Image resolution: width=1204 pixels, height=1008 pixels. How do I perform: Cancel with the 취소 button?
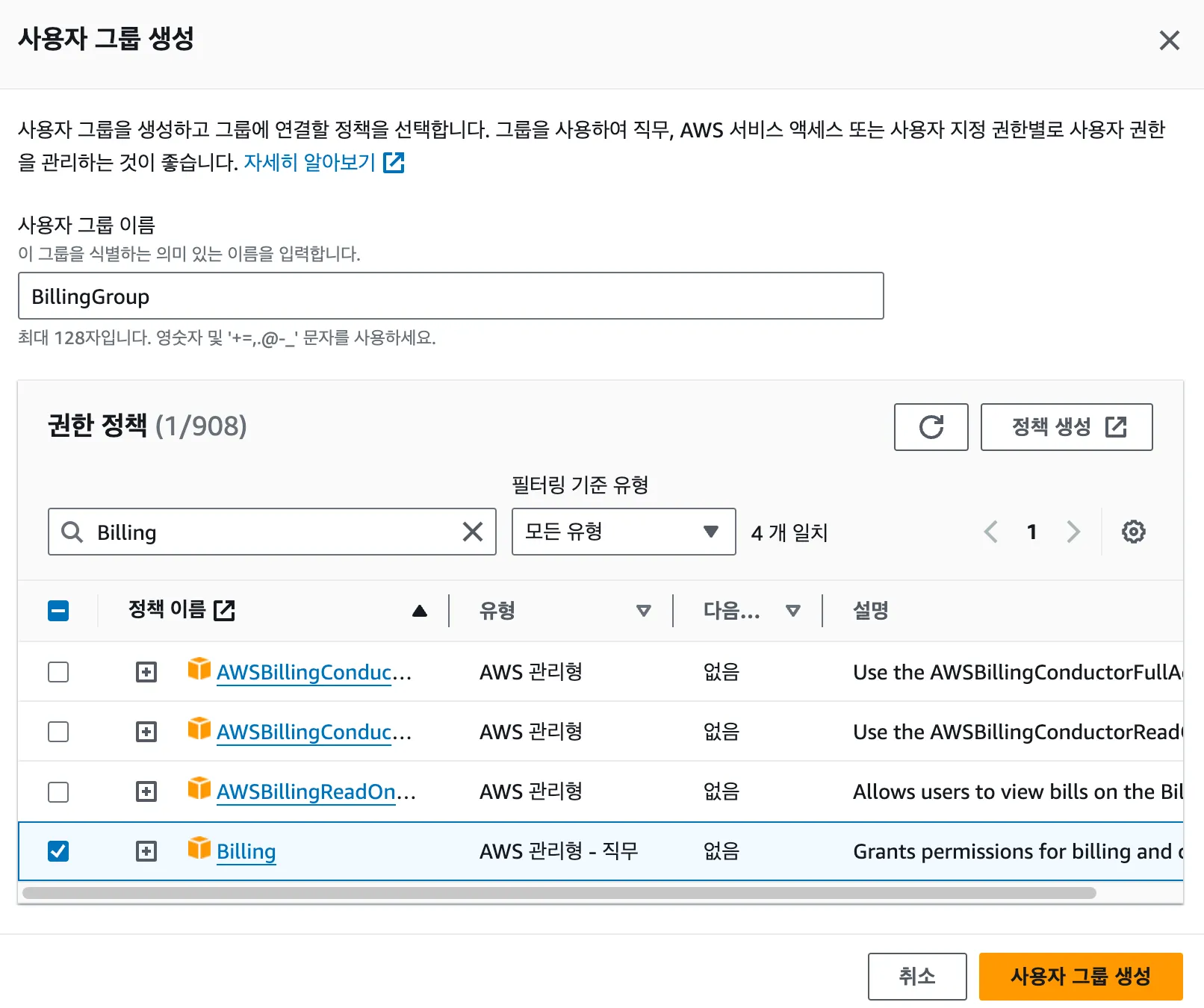click(x=917, y=977)
